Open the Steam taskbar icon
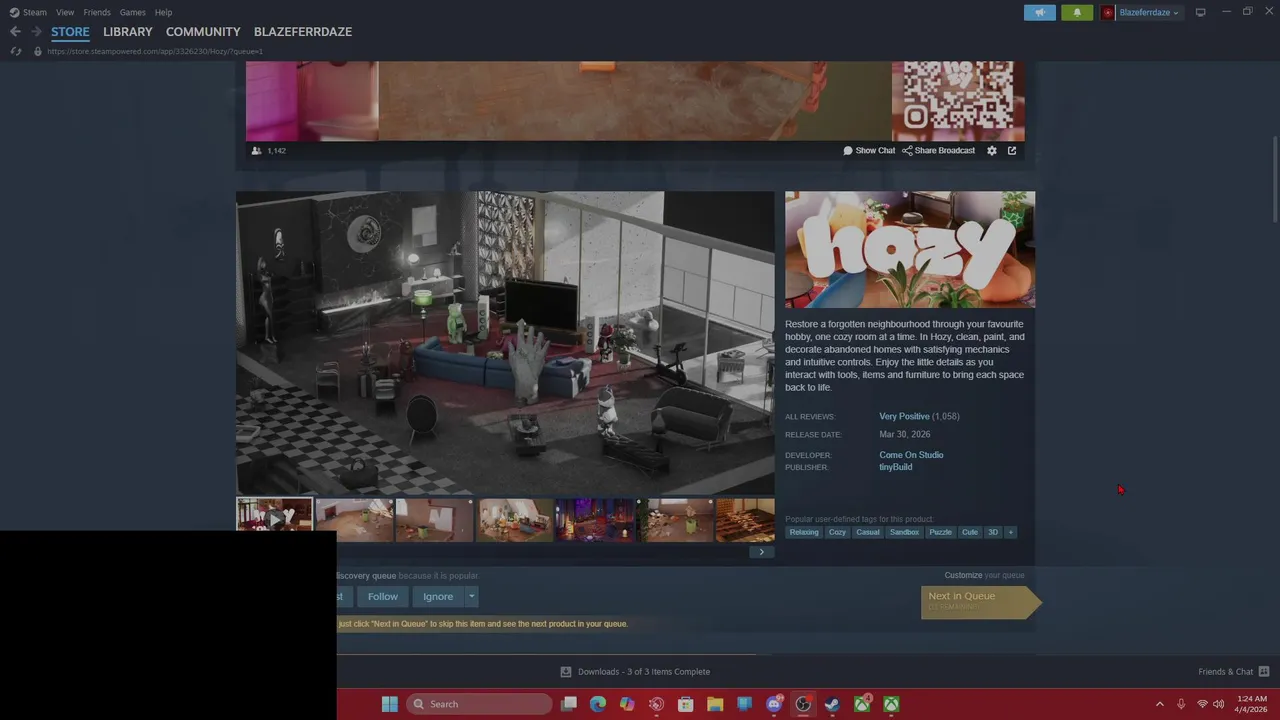This screenshot has height=720, width=1280. [832, 704]
